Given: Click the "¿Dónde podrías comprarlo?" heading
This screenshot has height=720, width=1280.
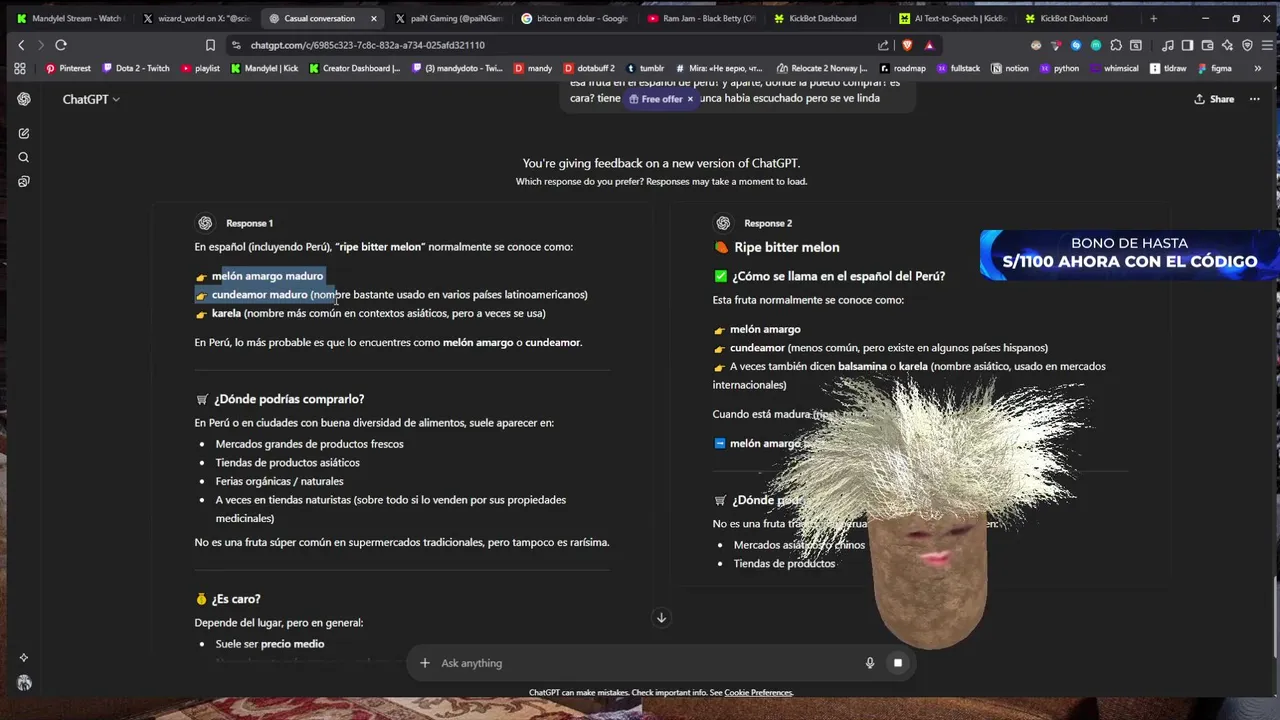Looking at the screenshot, I should tap(288, 399).
